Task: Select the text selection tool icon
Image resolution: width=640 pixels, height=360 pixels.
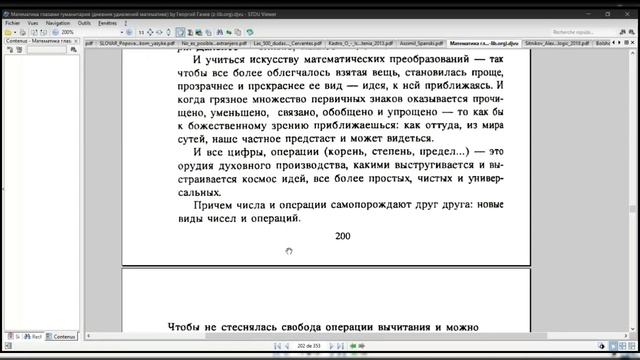Action: tap(190, 32)
